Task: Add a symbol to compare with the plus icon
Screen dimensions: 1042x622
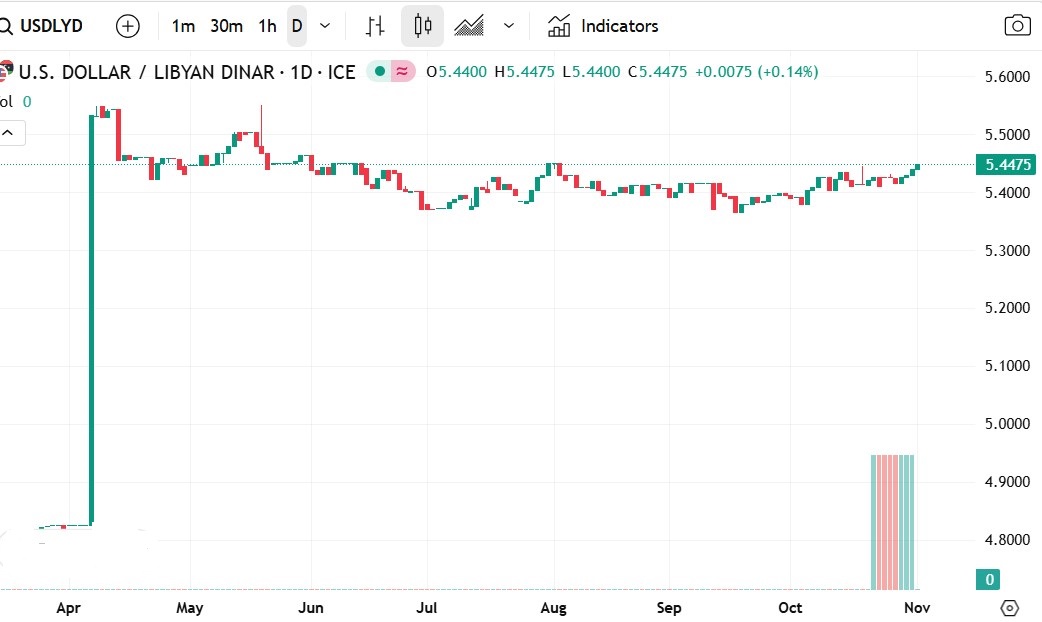Action: pyautogui.click(x=128, y=26)
